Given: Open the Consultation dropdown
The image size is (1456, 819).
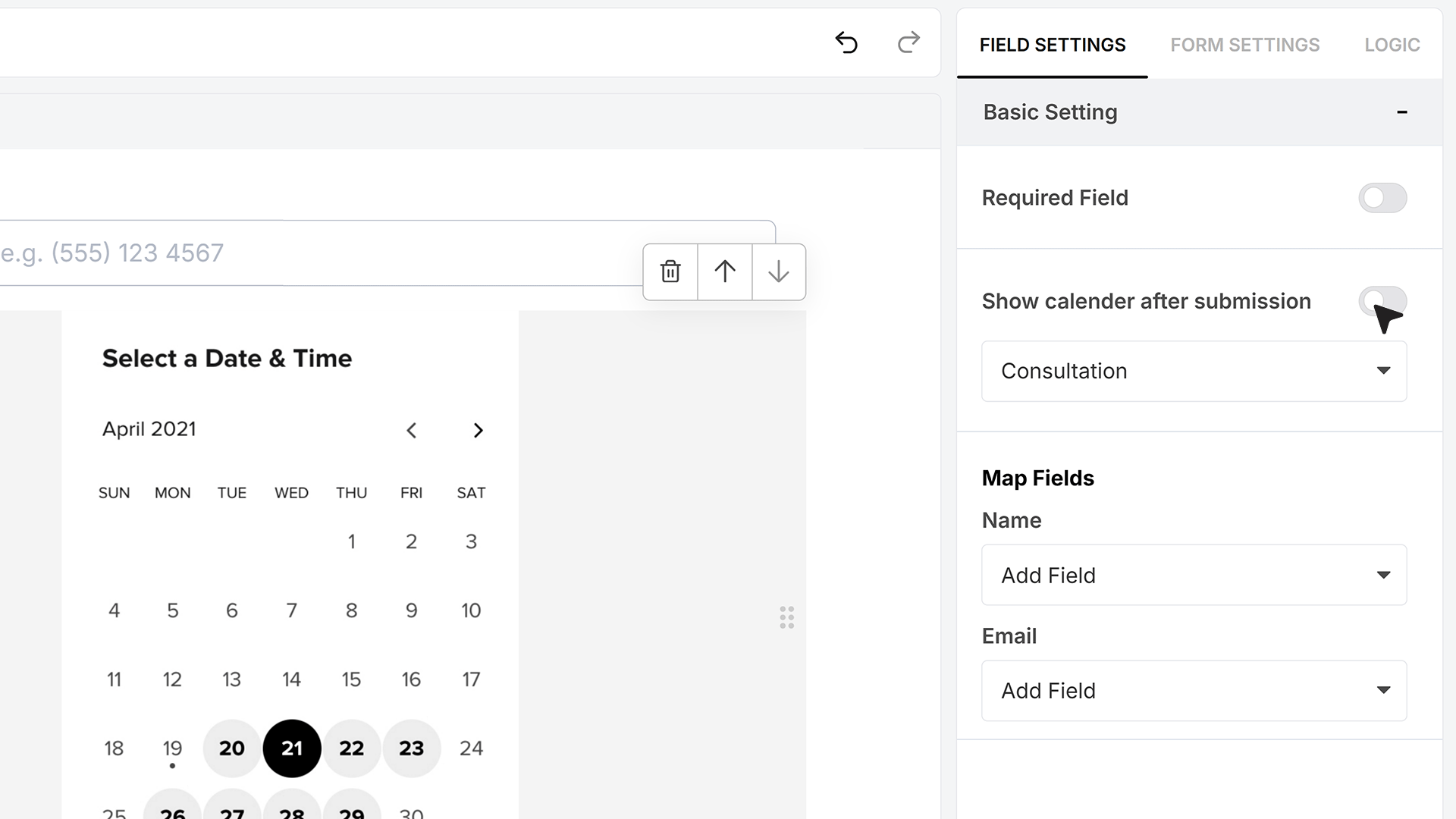Looking at the screenshot, I should pos(1194,371).
